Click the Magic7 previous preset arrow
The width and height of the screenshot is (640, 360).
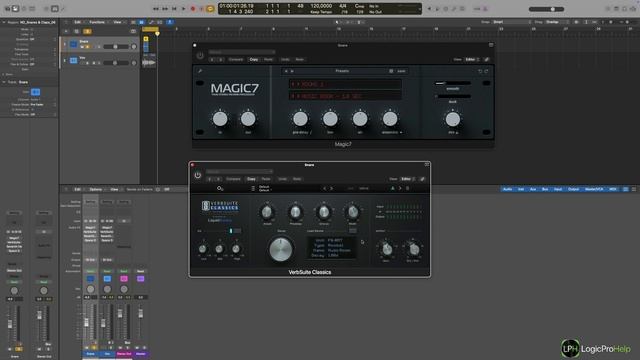tap(286, 71)
